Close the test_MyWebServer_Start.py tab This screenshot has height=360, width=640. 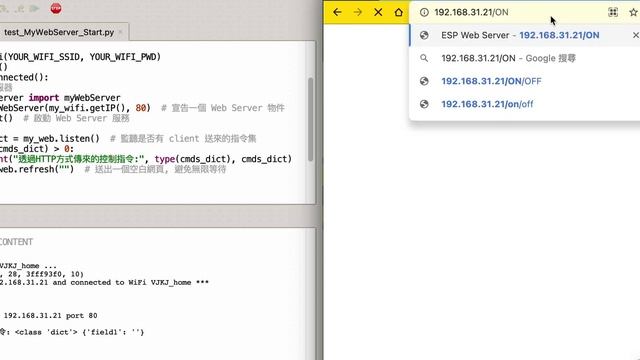[120, 32]
